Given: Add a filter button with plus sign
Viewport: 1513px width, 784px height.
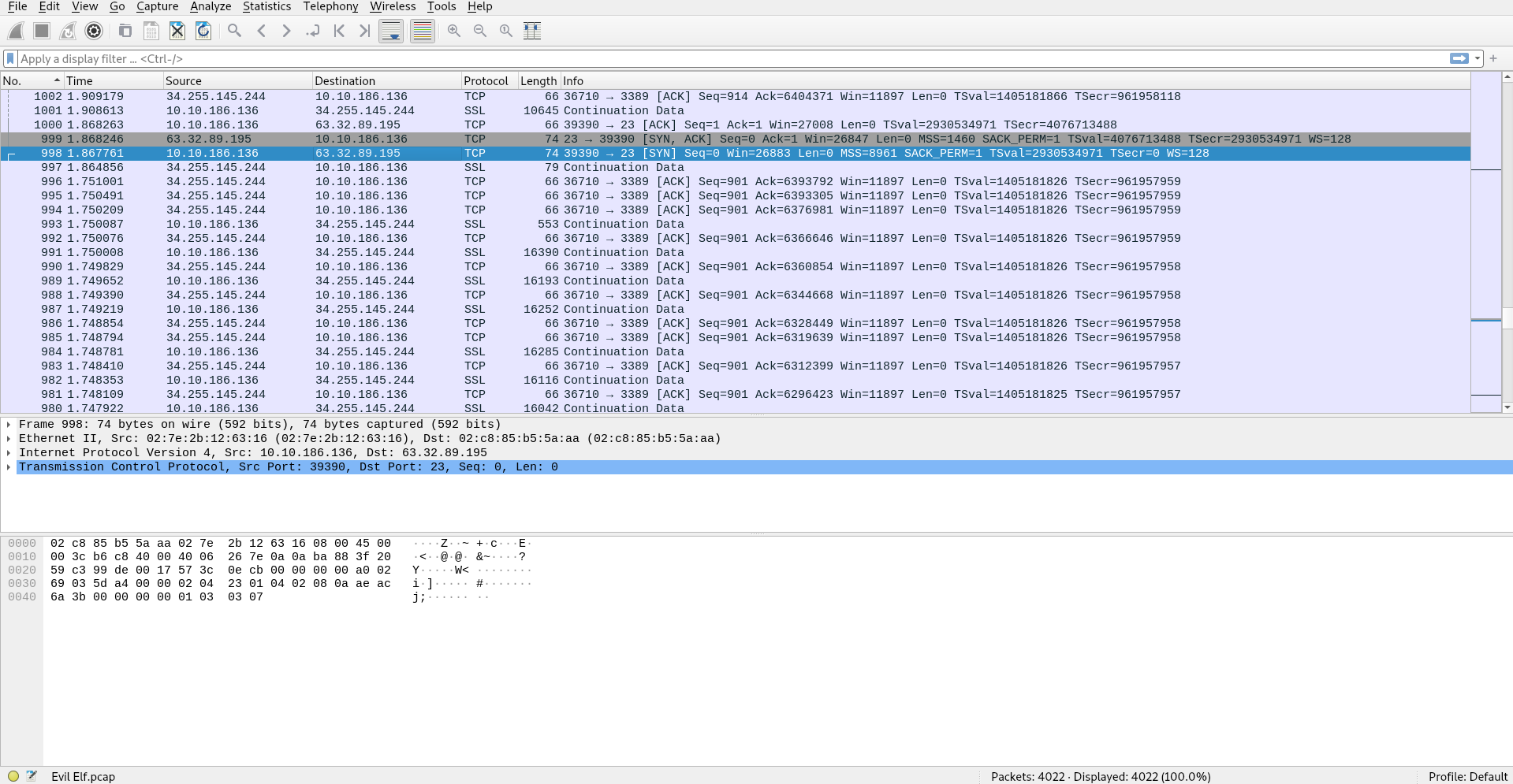Looking at the screenshot, I should click(x=1493, y=58).
